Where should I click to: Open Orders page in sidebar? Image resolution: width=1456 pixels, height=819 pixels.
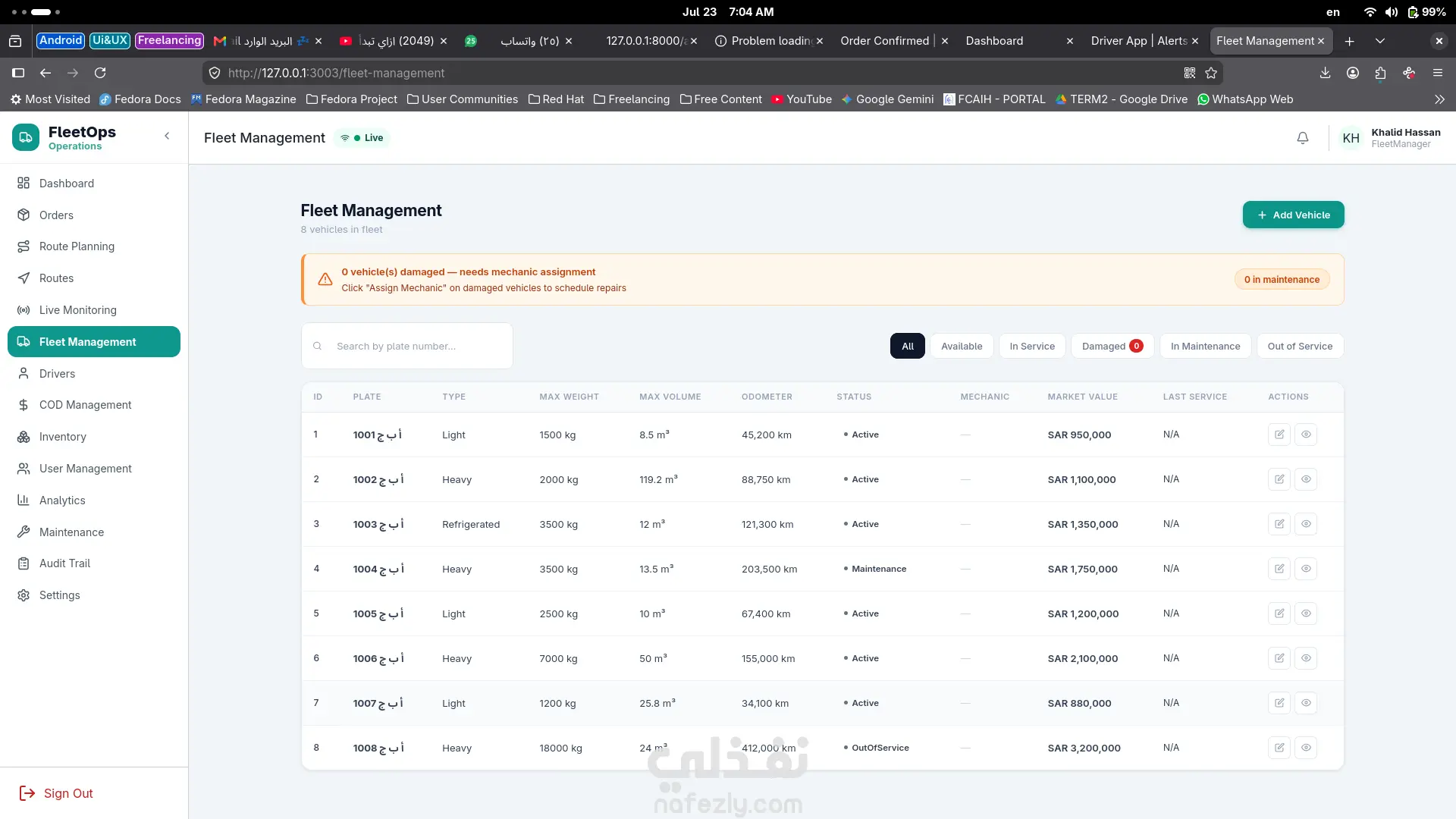tap(94, 215)
